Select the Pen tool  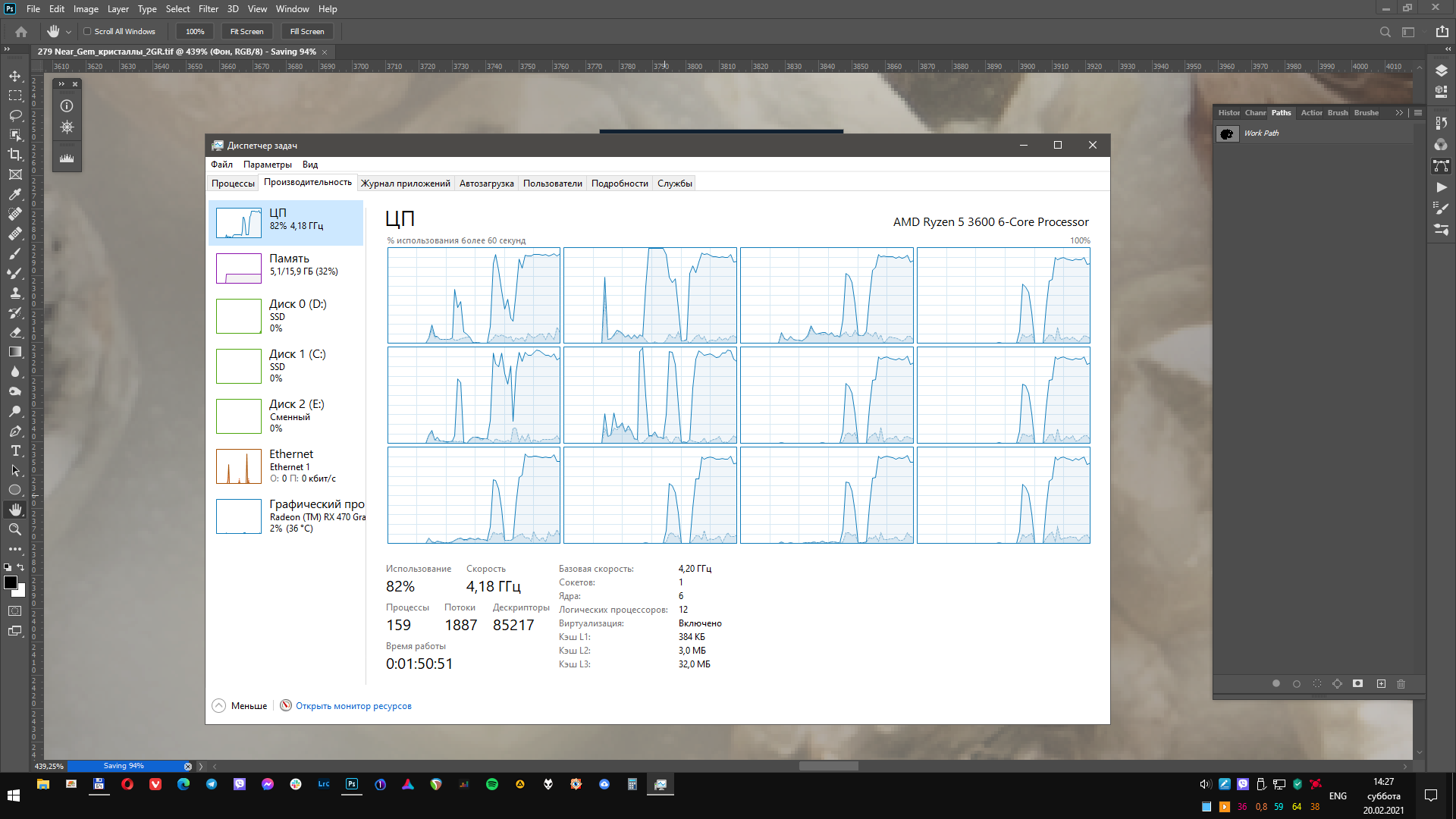coord(15,431)
